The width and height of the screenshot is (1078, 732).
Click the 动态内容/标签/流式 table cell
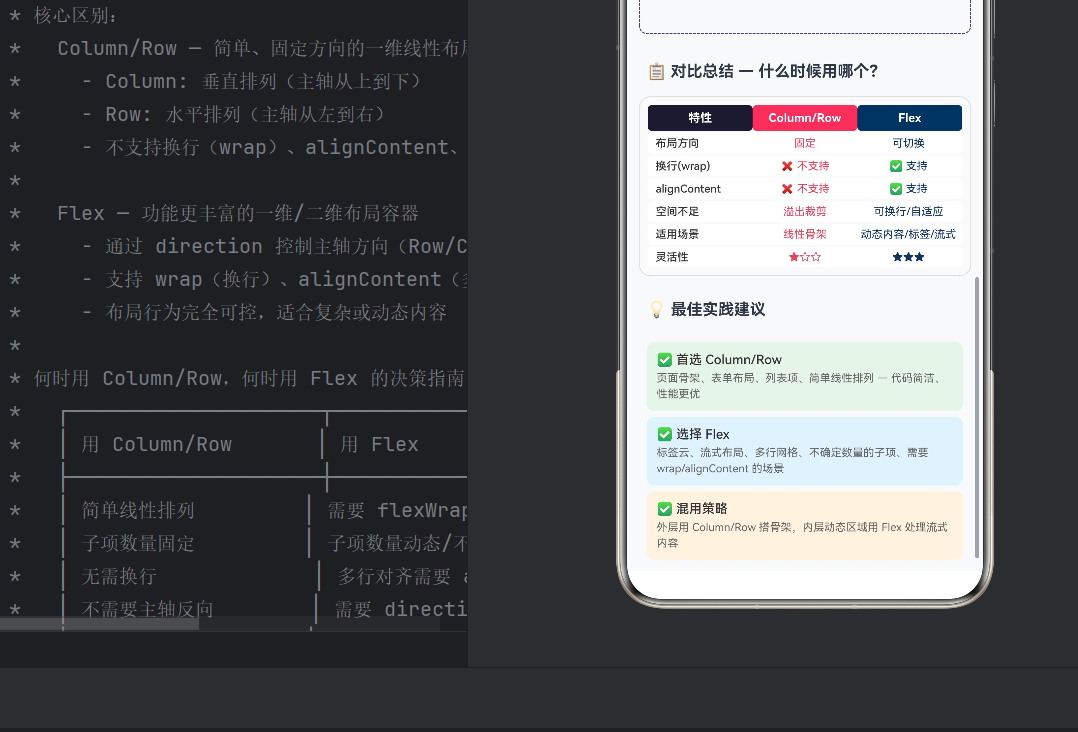click(x=908, y=234)
